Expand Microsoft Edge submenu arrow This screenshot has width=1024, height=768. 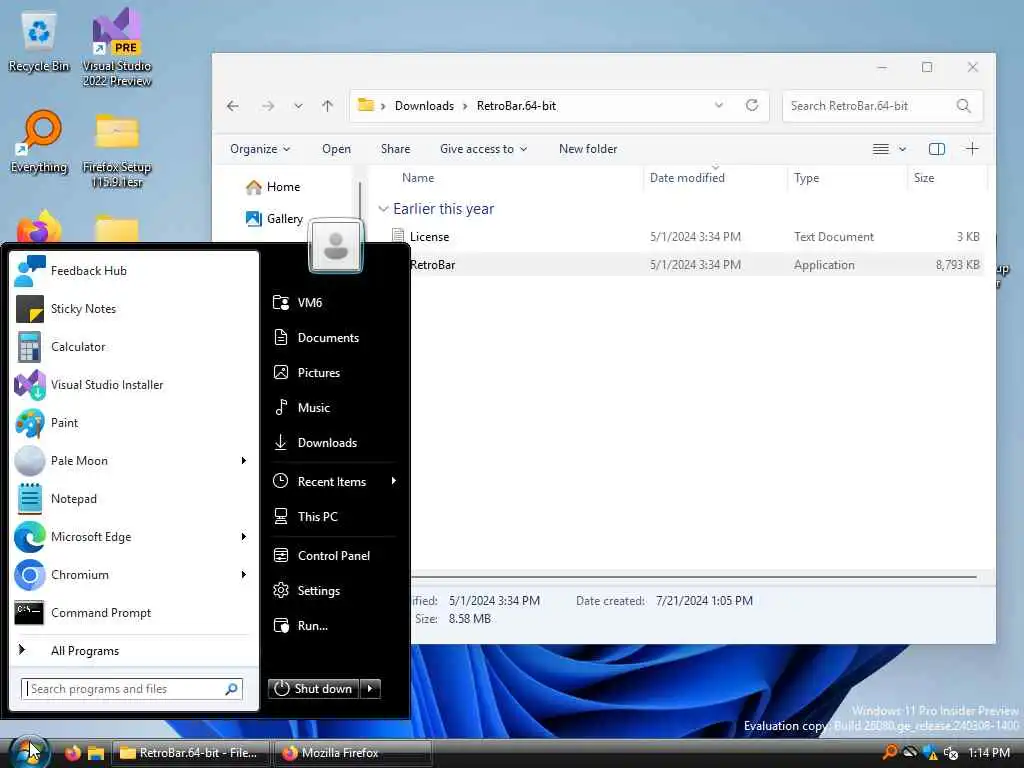[x=244, y=537]
